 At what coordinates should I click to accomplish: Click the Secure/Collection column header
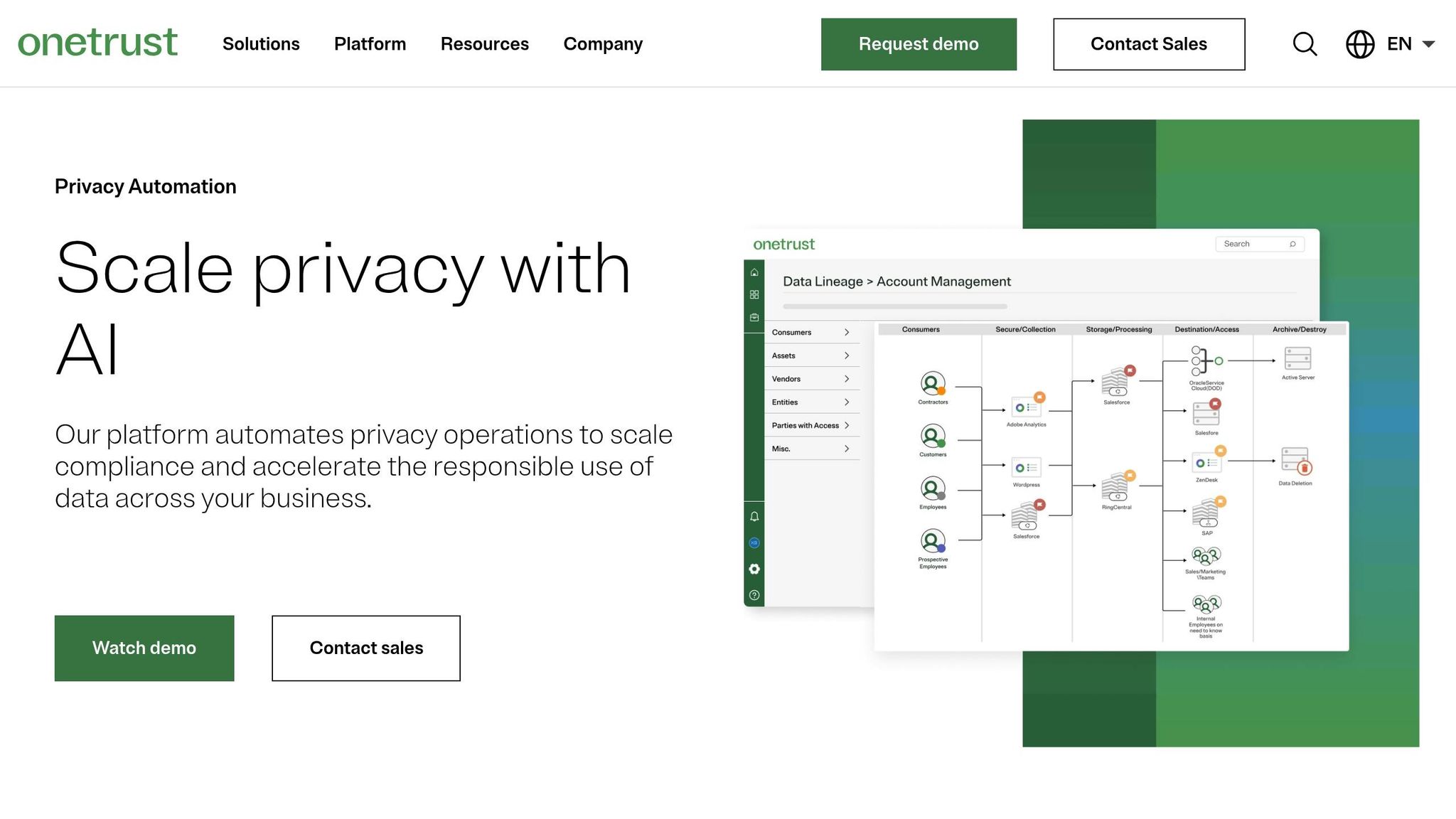tap(1025, 329)
